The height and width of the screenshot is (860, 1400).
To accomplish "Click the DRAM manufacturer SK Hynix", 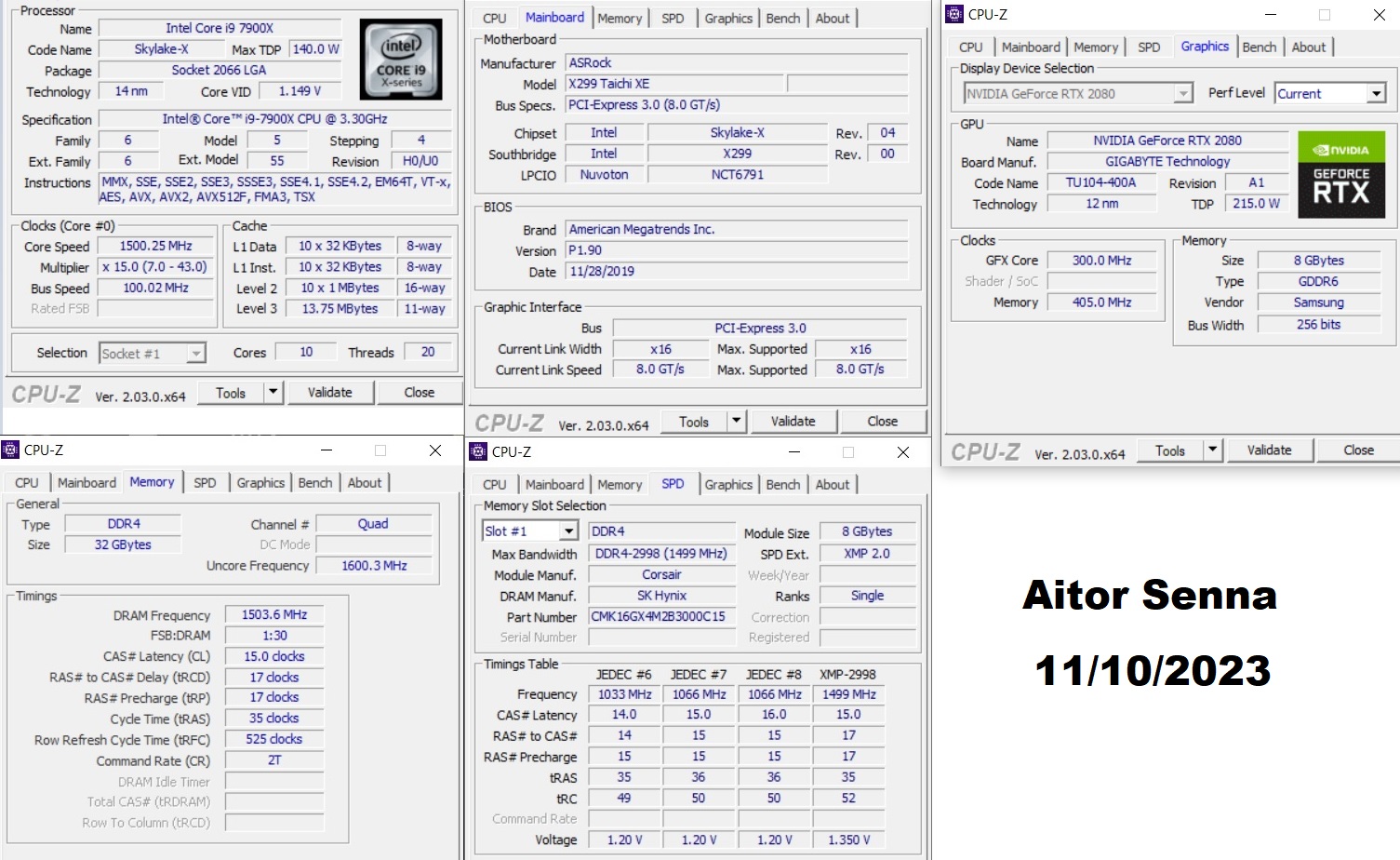I will click(661, 597).
